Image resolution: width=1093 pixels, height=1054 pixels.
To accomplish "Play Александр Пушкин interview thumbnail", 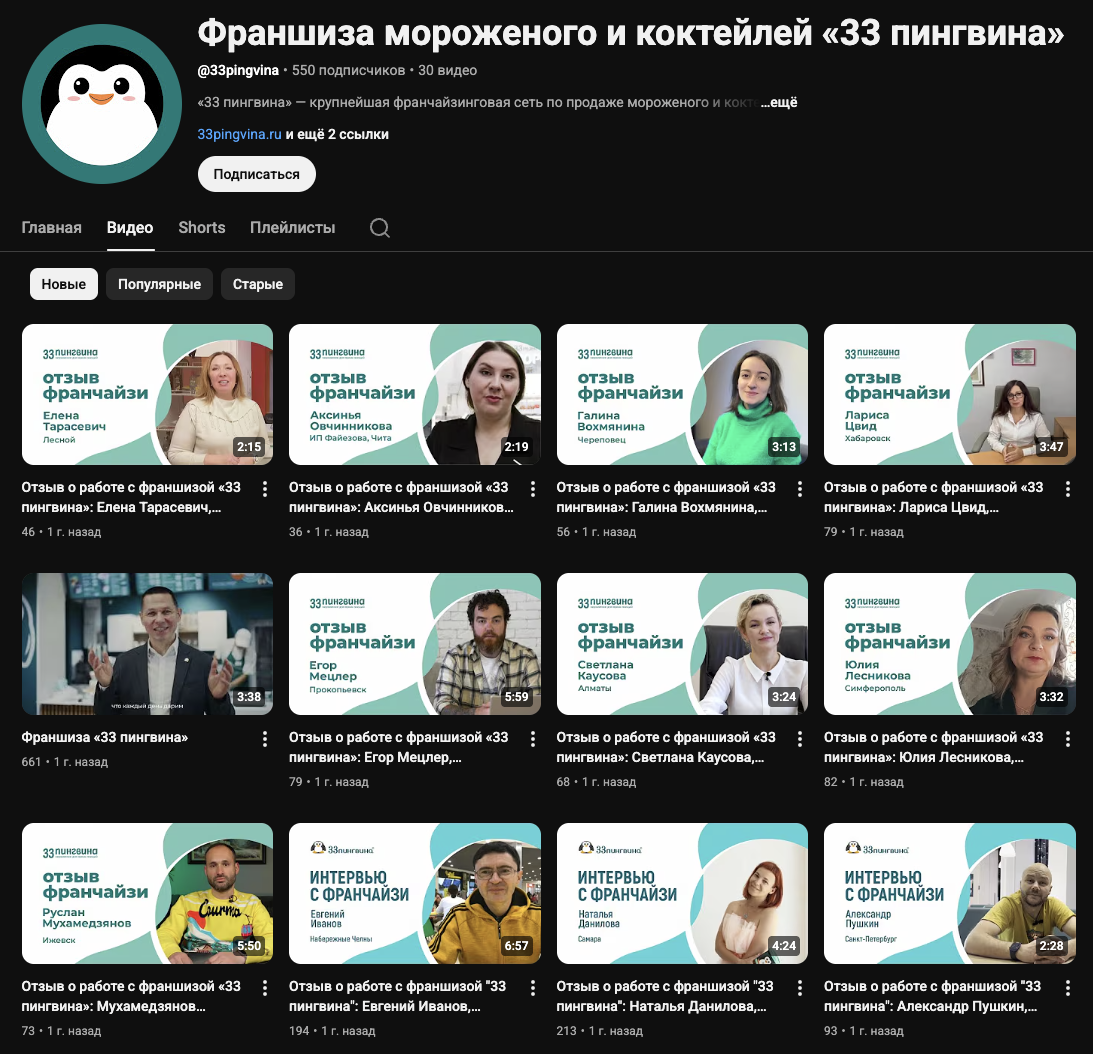I will (949, 894).
